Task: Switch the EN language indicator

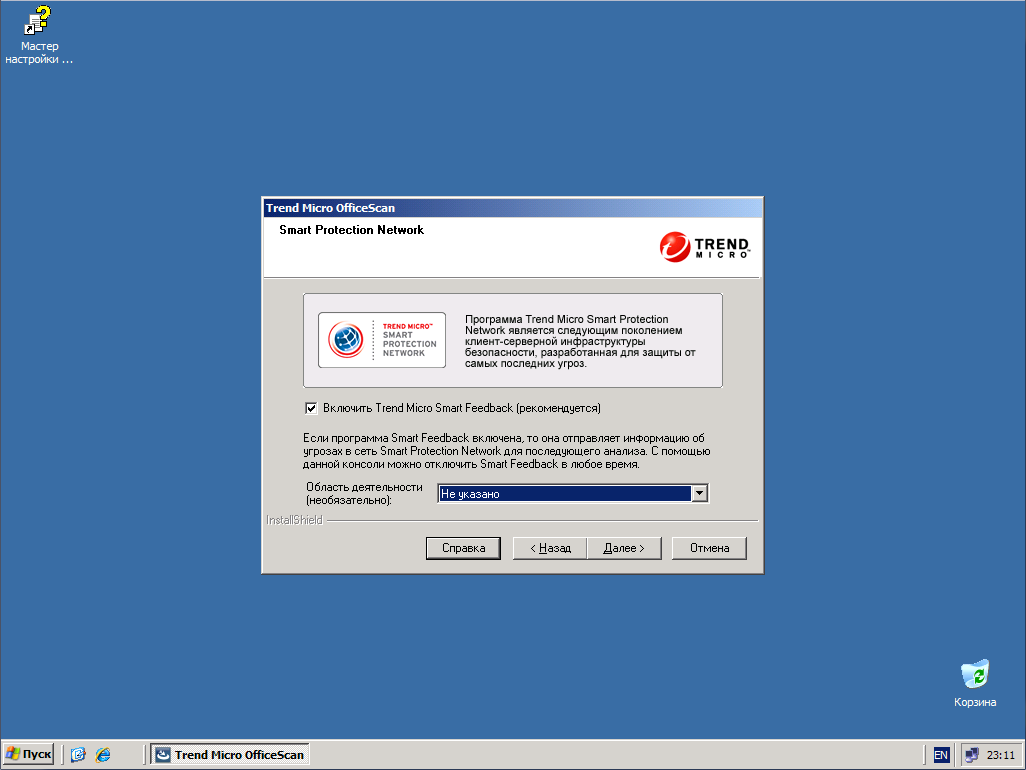Action: pos(941,755)
